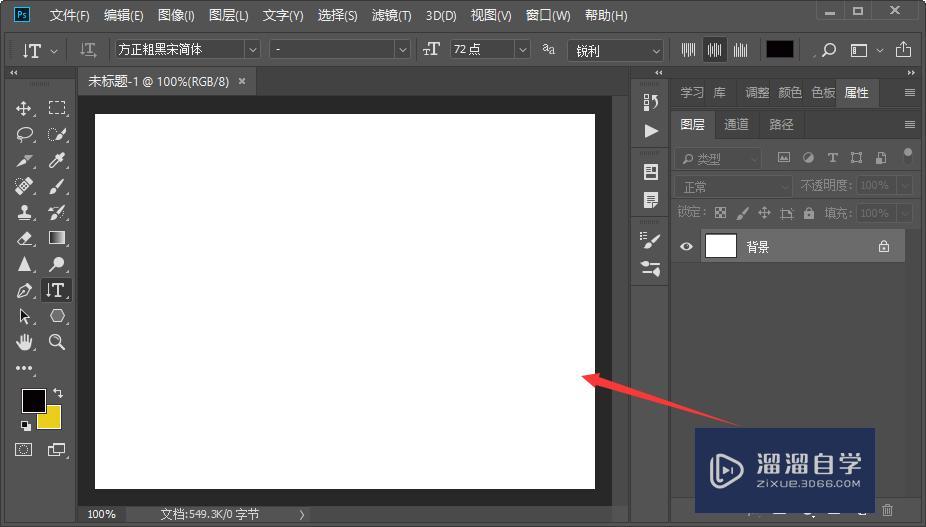Hide the 背景 layer visibility eye
The image size is (926, 527).
coord(686,246)
